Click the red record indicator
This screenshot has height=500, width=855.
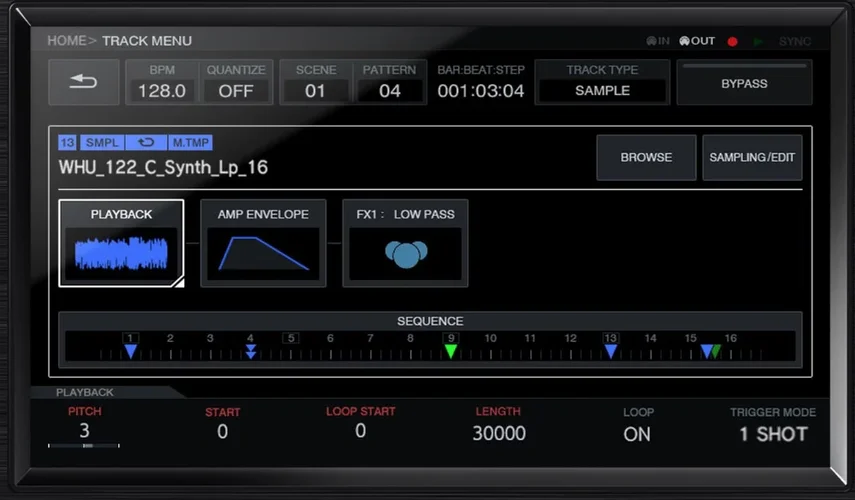[x=732, y=41]
